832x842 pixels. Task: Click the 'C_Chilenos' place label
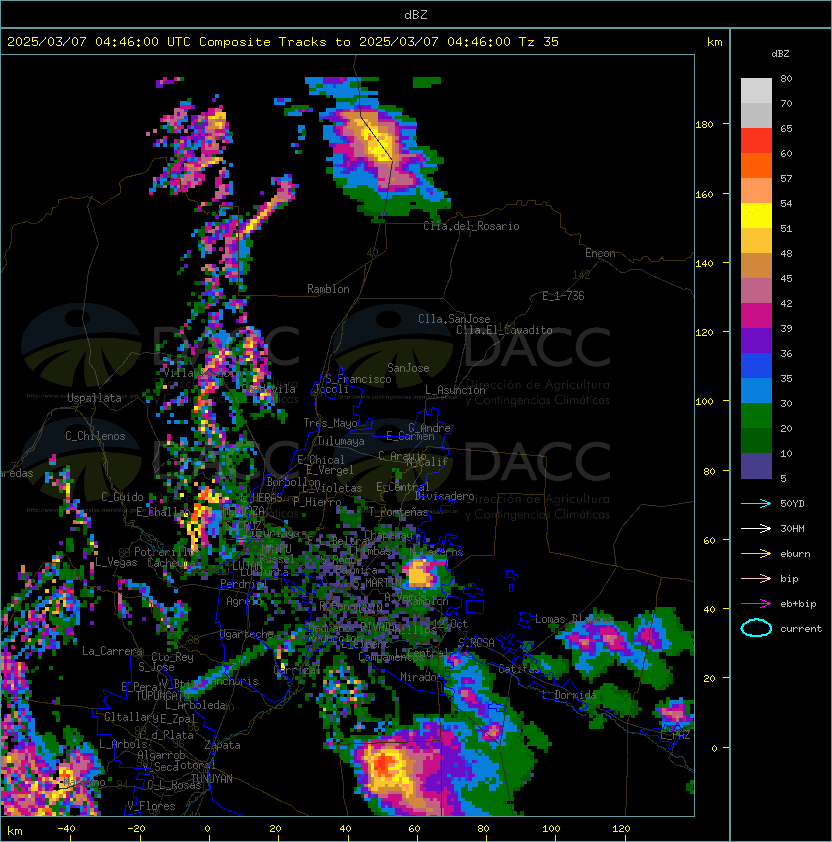point(95,436)
